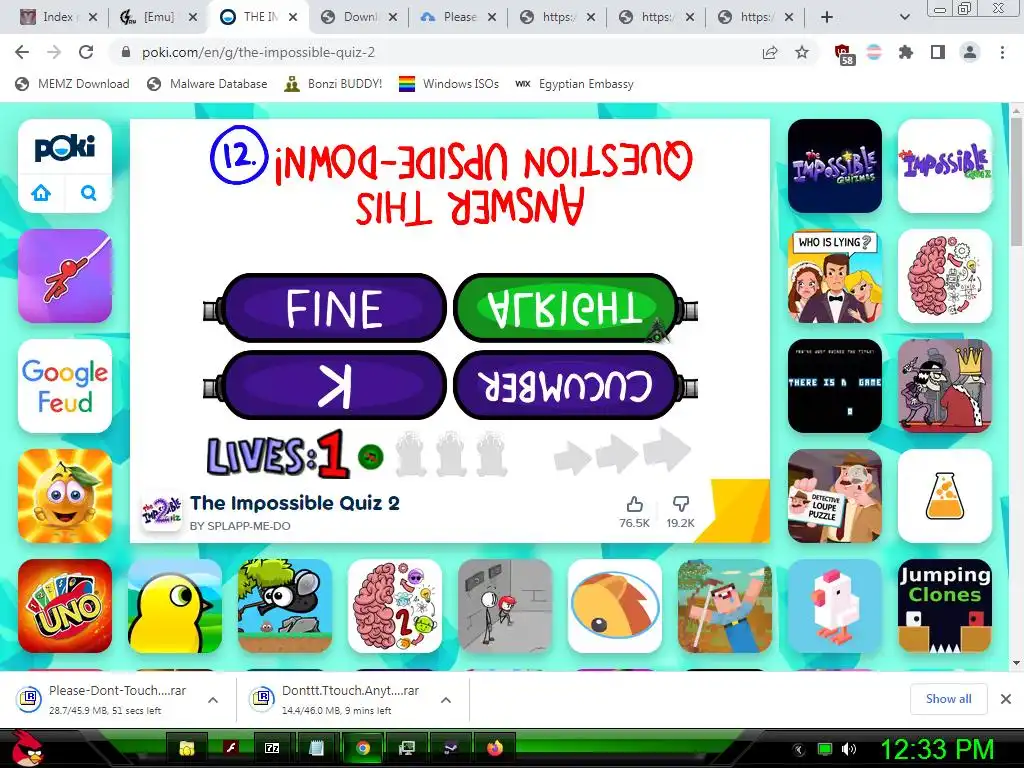This screenshot has width=1024, height=768.
Task: Expand options for Please-Dont-Touch rar download
Action: (x=213, y=699)
